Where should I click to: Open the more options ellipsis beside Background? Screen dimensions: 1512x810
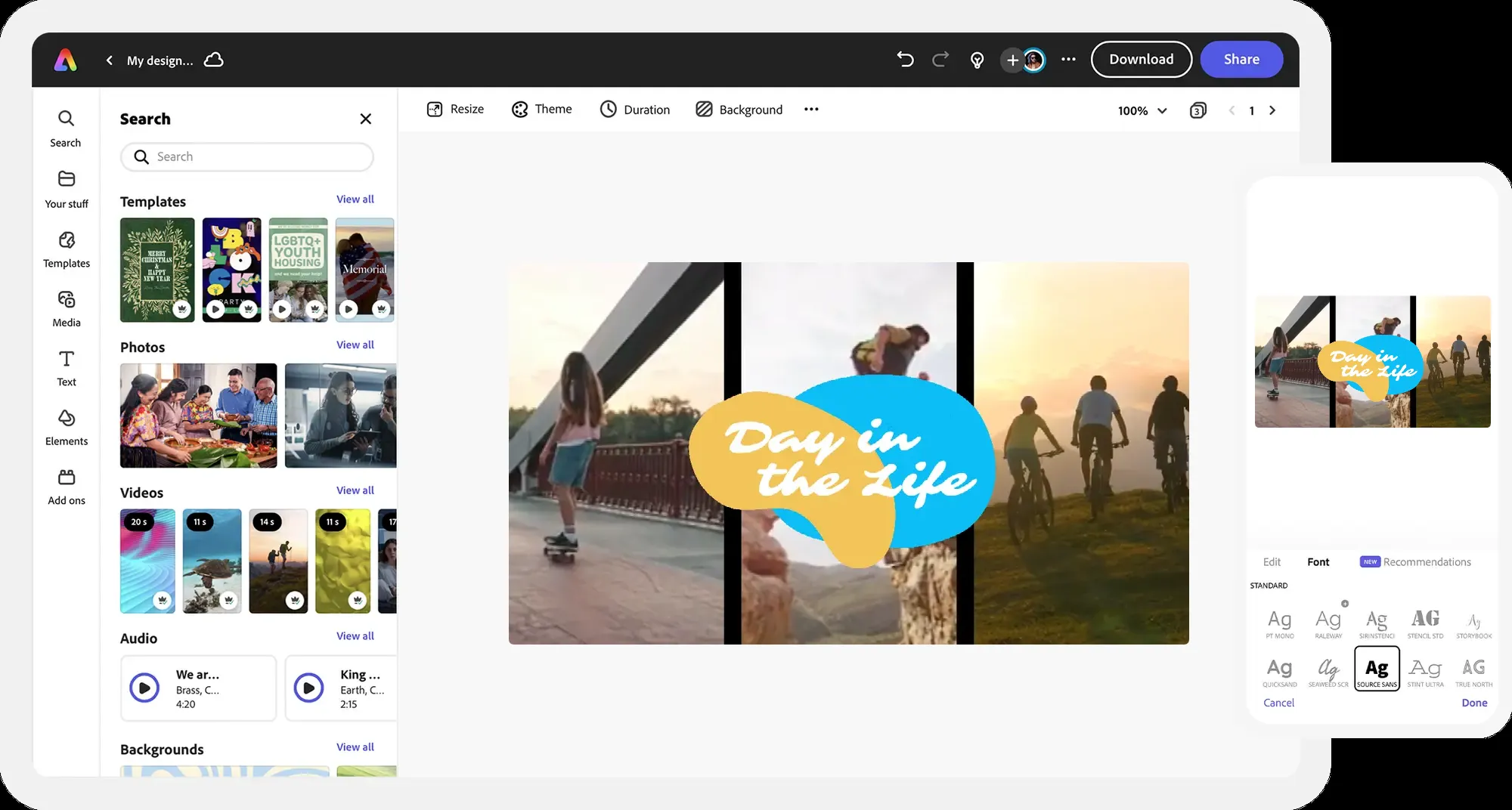811,110
